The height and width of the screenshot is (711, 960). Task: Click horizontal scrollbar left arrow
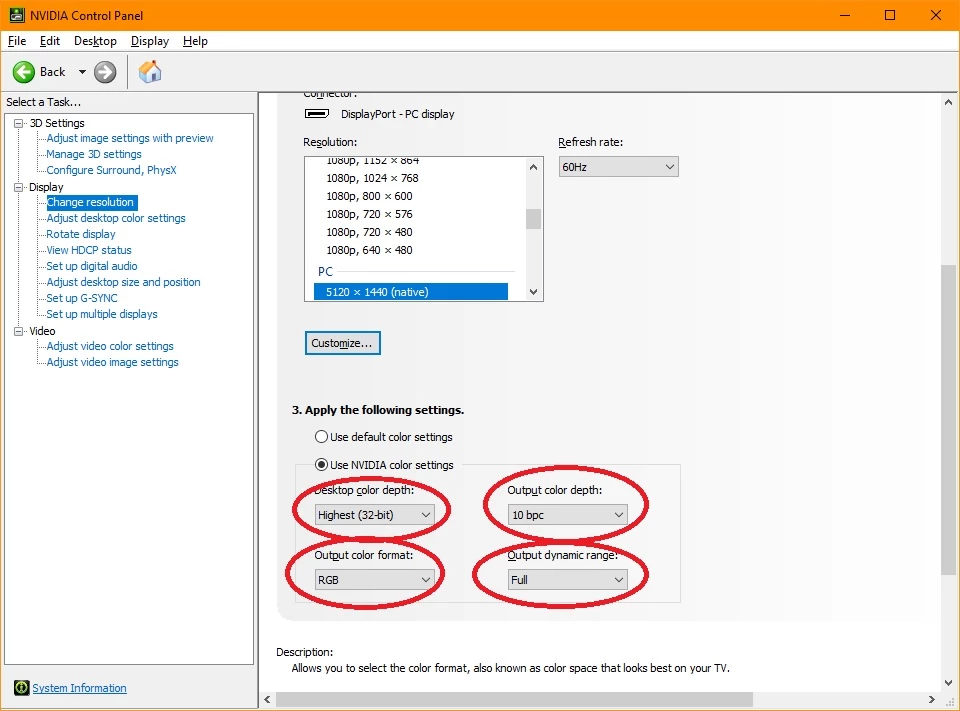(x=268, y=699)
